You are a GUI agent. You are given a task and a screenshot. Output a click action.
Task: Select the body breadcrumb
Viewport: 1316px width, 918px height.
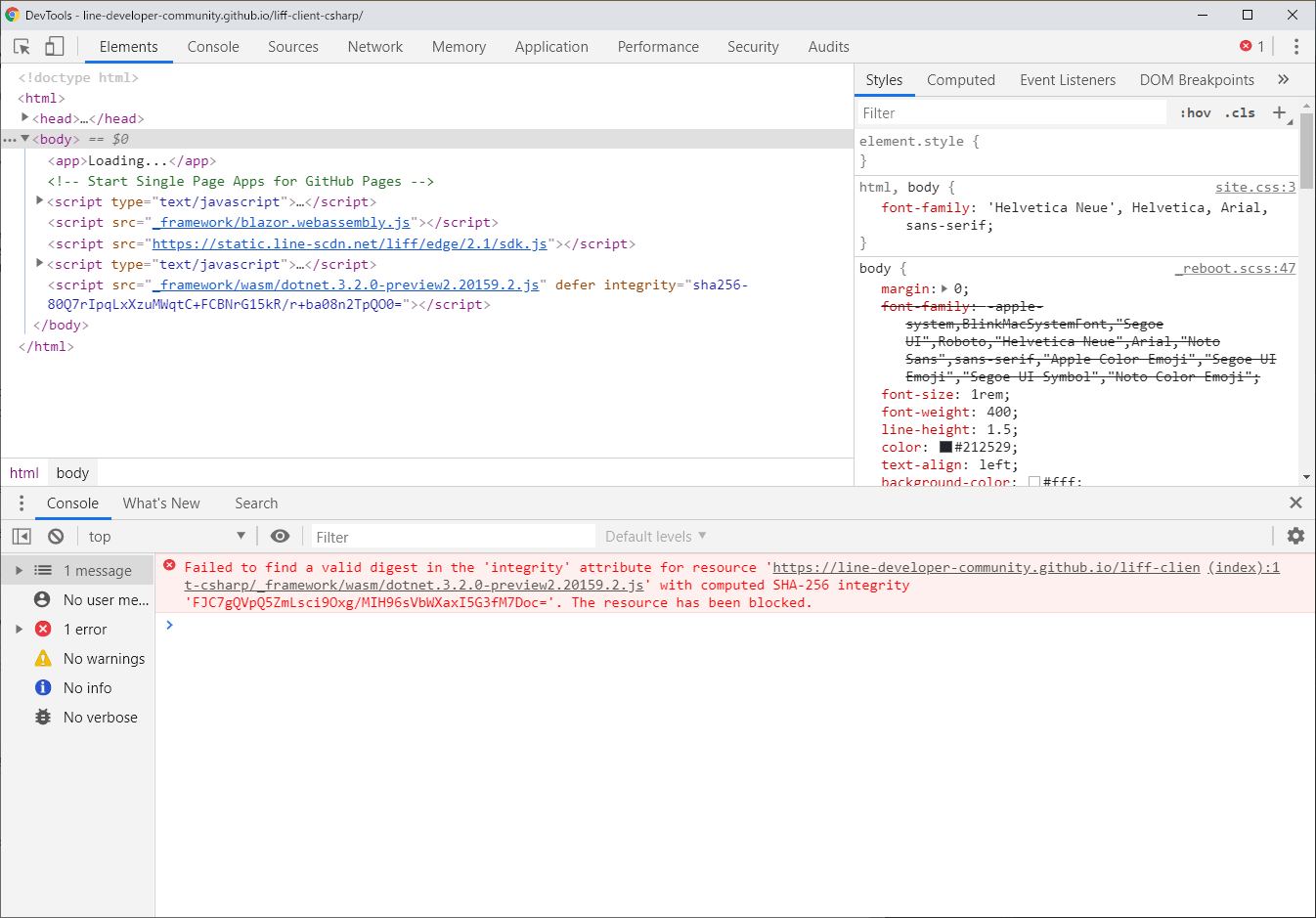[x=72, y=473]
